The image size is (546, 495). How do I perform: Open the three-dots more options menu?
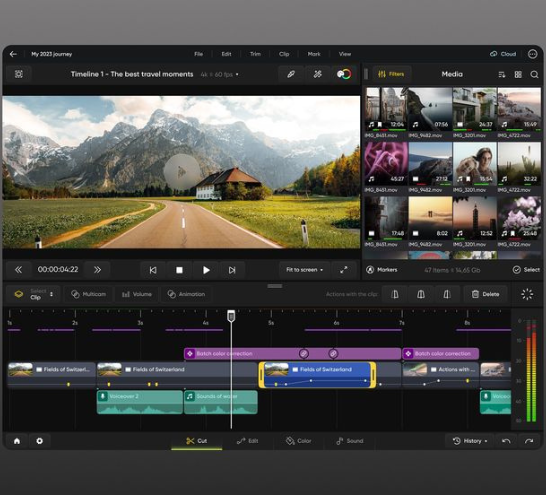tap(532, 54)
